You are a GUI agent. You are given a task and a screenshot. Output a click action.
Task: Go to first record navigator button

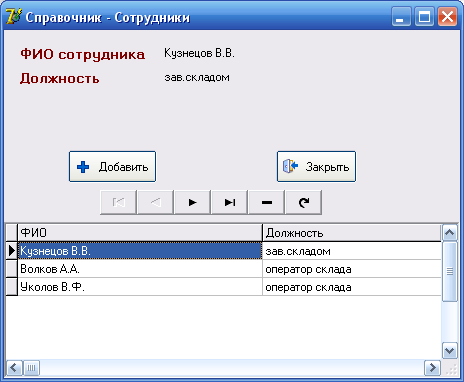click(119, 202)
